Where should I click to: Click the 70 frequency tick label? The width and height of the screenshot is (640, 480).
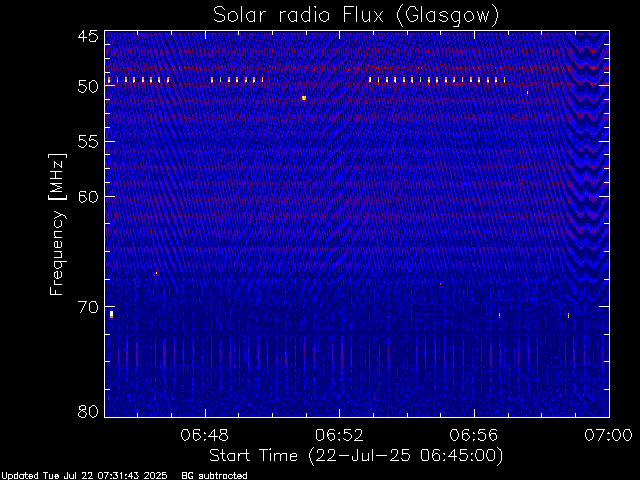coord(88,307)
